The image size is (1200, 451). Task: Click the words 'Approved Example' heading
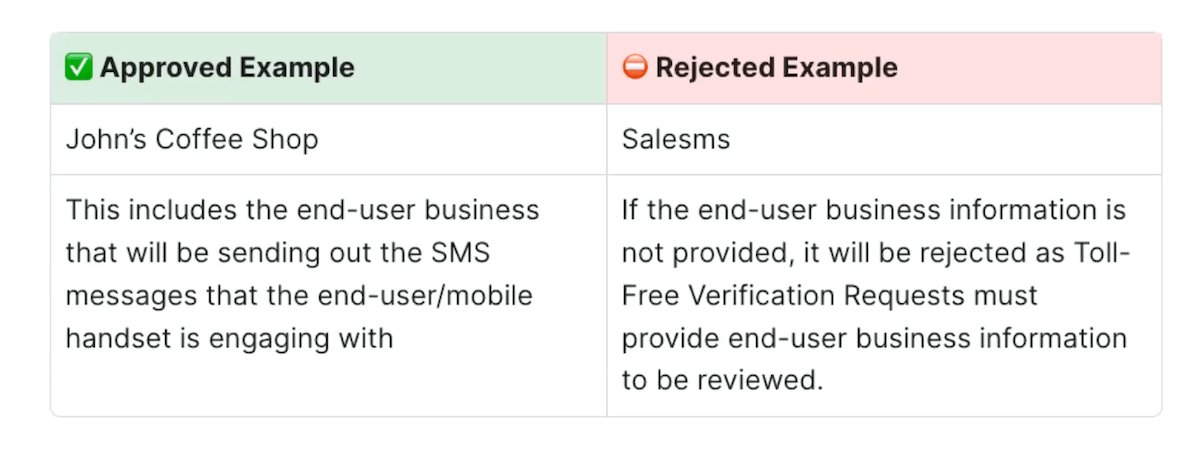[227, 68]
